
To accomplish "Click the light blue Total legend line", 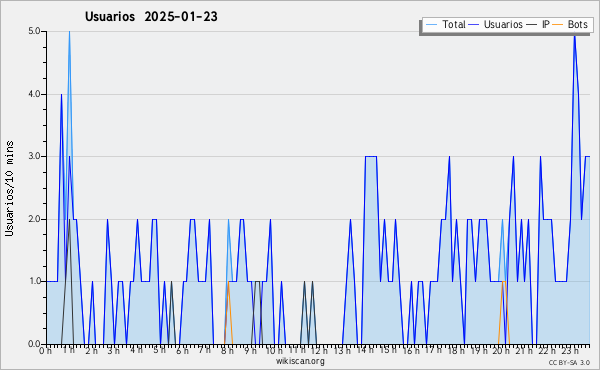I will [x=431, y=25].
